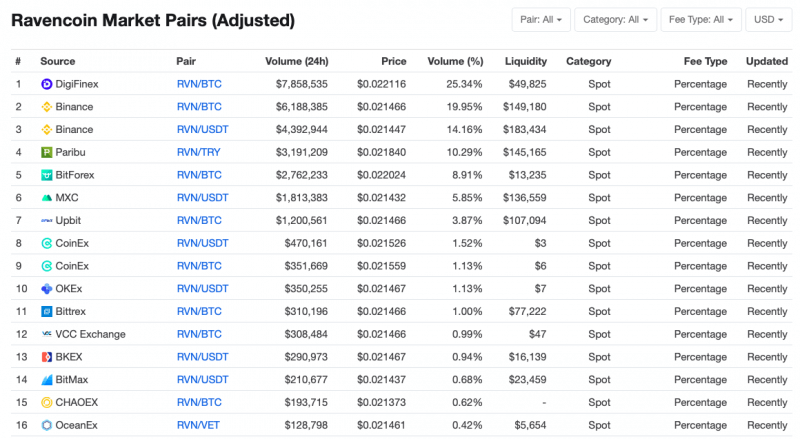Viewport: 800px width, 439px height.
Task: Click the BitForex exchange logo icon
Action: (47, 175)
